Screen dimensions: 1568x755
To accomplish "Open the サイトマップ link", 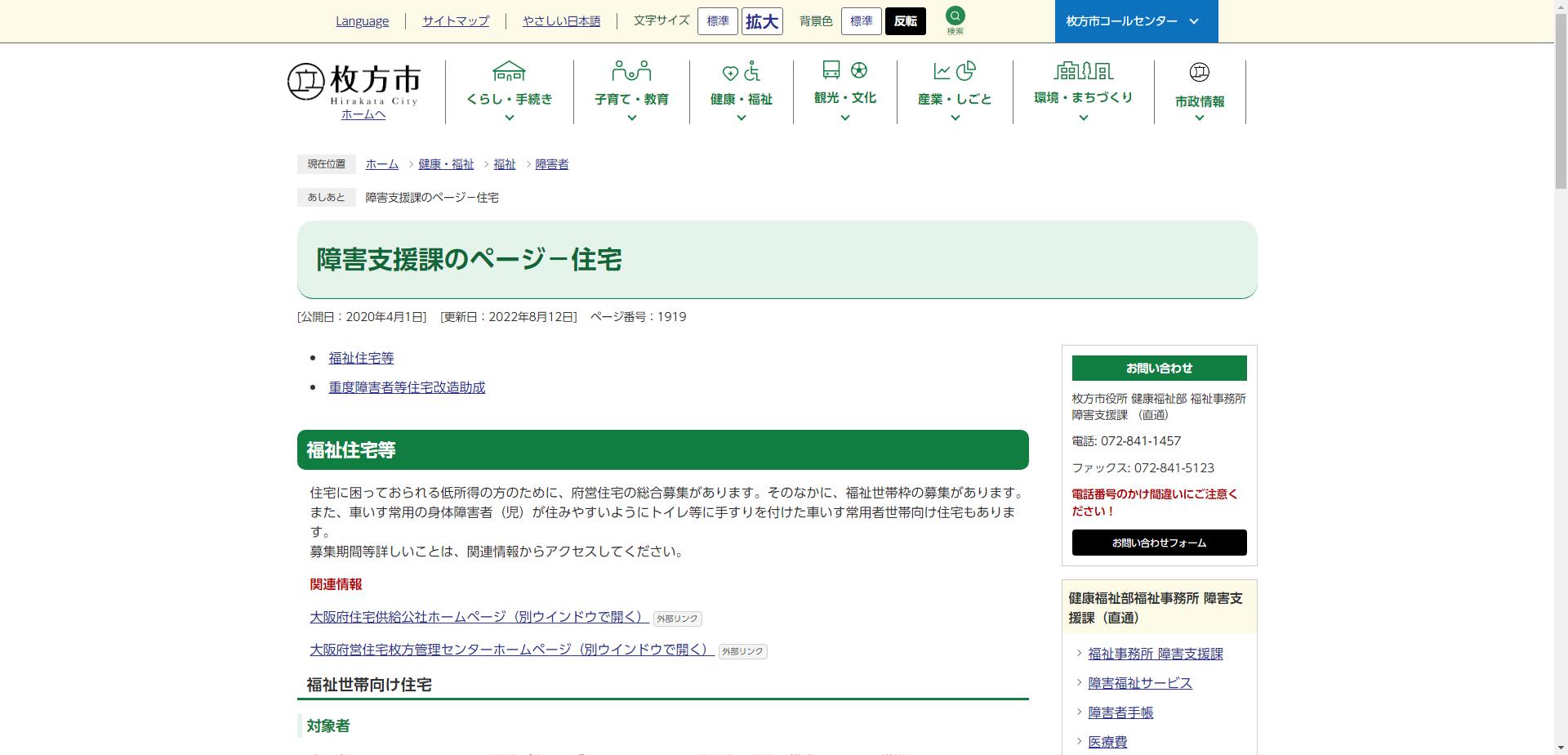I will tap(456, 21).
